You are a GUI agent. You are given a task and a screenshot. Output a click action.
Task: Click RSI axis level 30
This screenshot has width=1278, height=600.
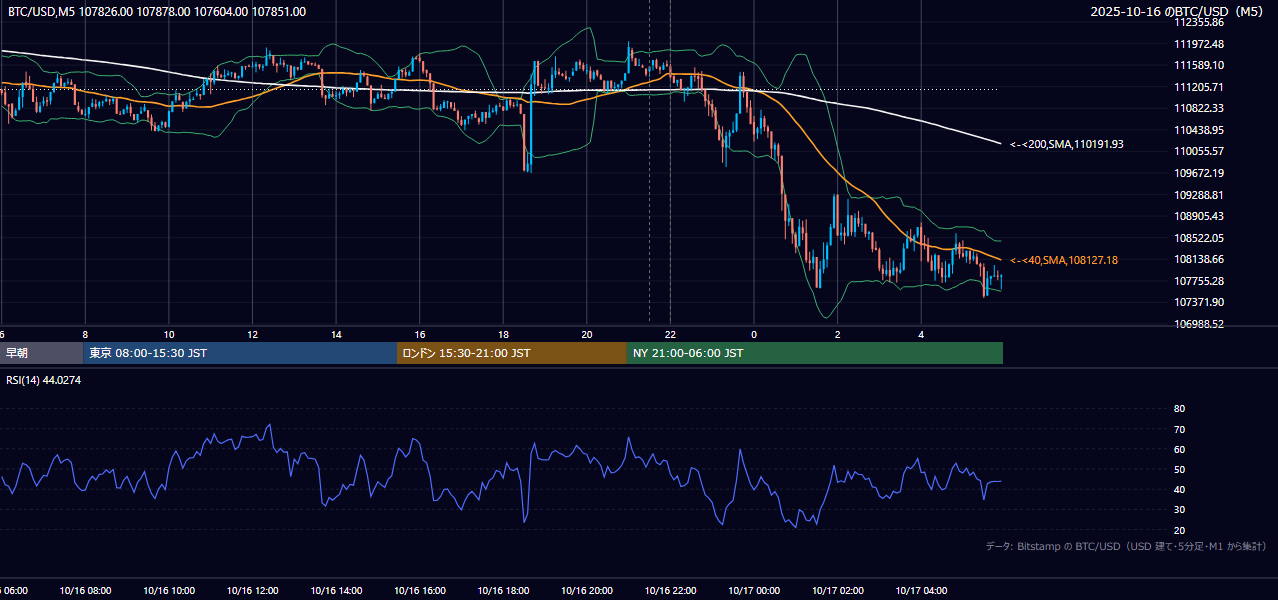tap(1179, 510)
